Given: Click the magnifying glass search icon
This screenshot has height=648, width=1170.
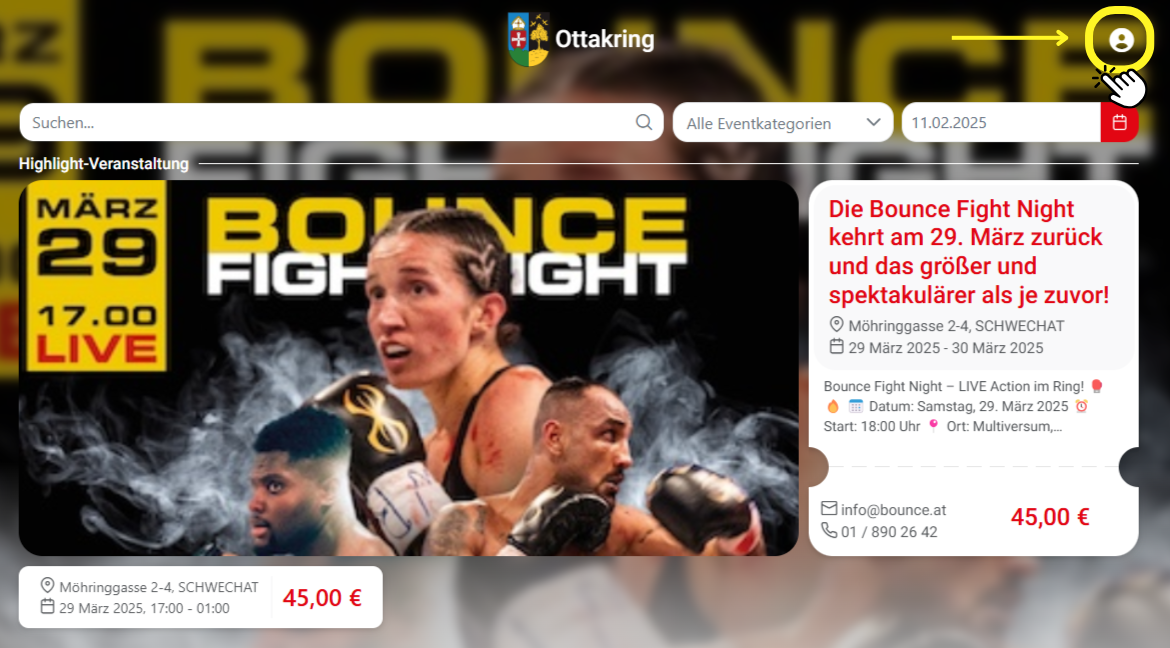Looking at the screenshot, I should [644, 122].
